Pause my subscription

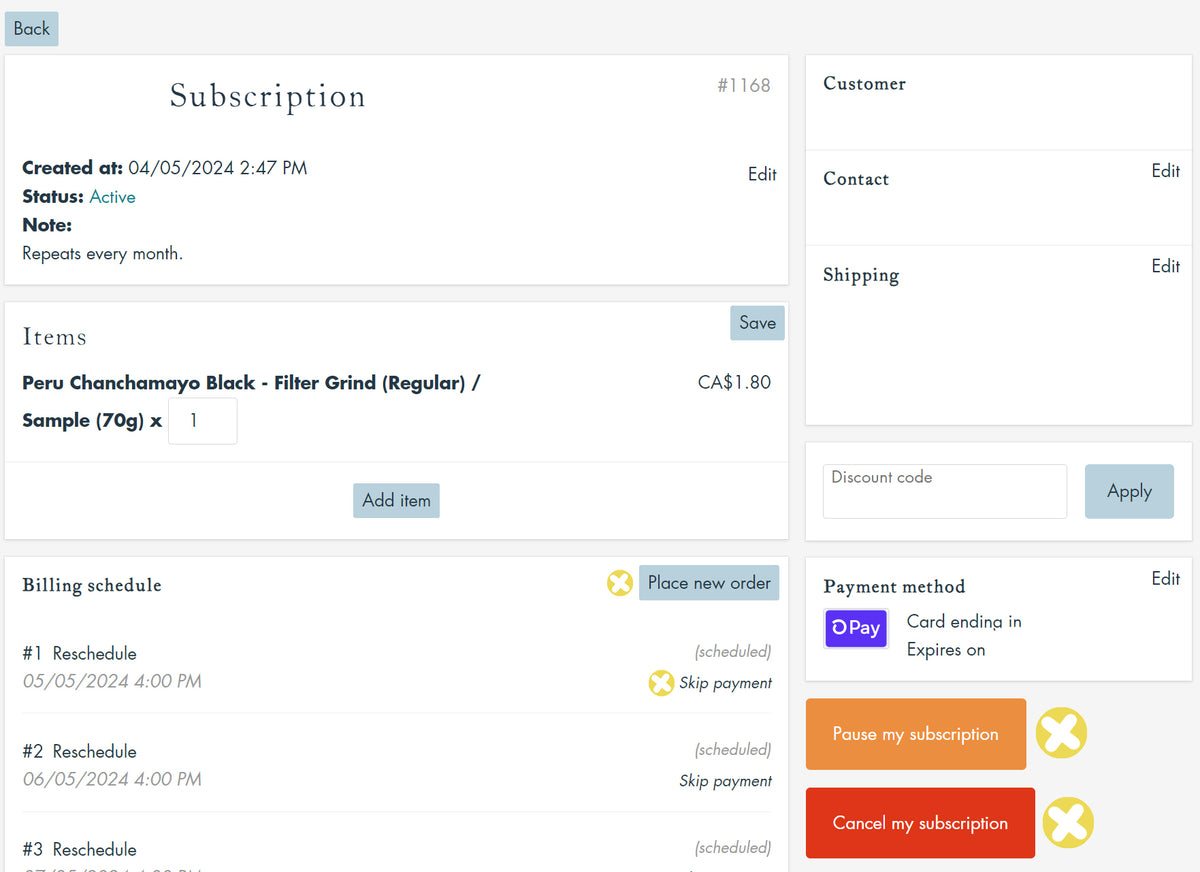(915, 734)
